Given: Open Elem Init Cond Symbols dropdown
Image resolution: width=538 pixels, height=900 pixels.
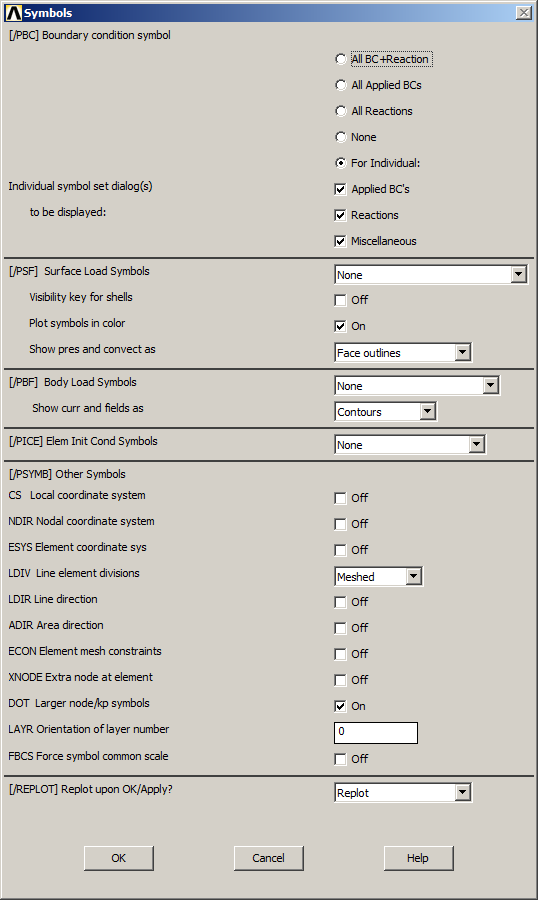Looking at the screenshot, I should (x=410, y=444).
